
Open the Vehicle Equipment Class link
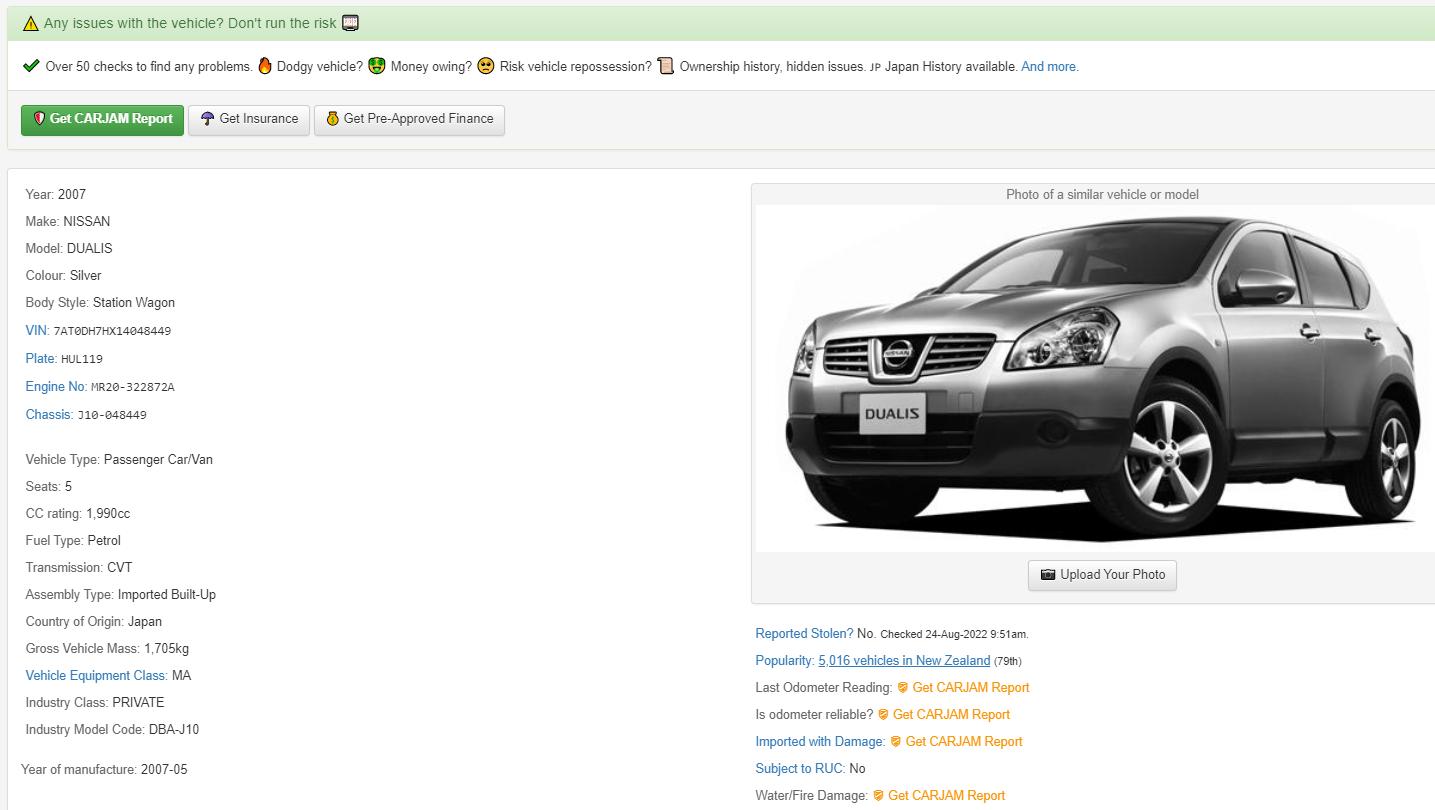tap(96, 676)
